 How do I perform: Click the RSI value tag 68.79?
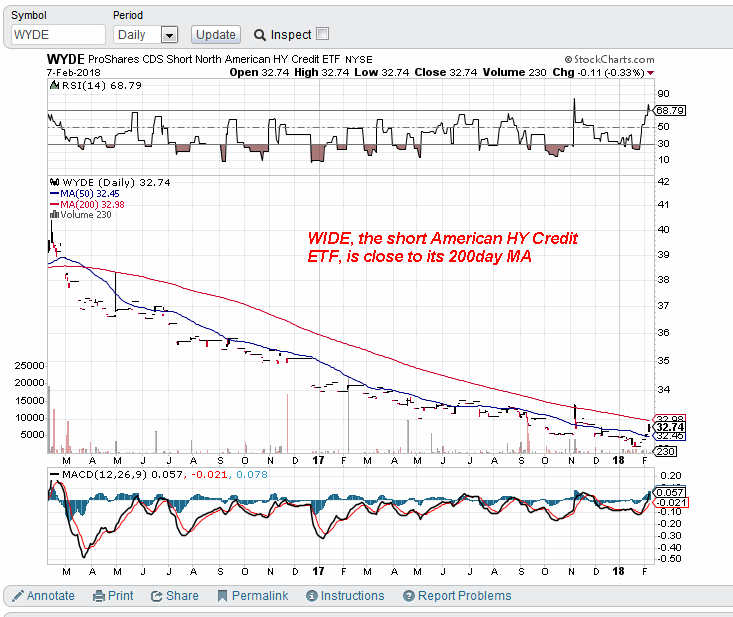tap(670, 111)
